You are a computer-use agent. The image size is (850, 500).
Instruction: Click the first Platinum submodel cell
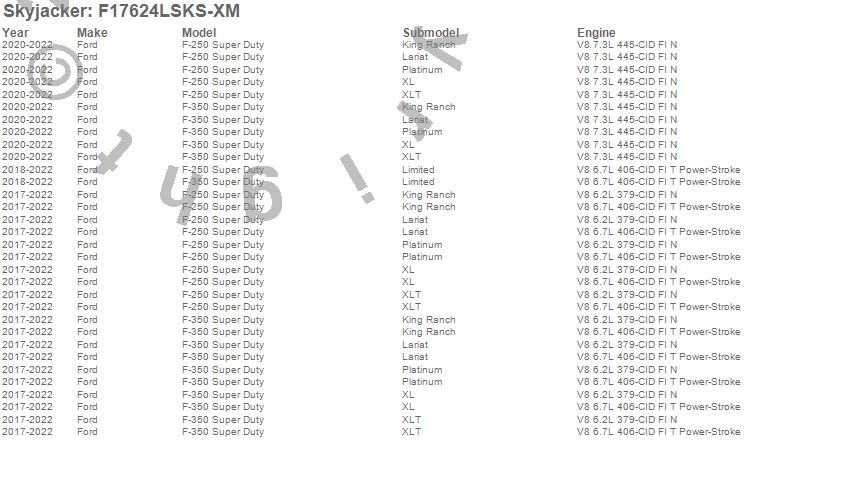click(422, 70)
